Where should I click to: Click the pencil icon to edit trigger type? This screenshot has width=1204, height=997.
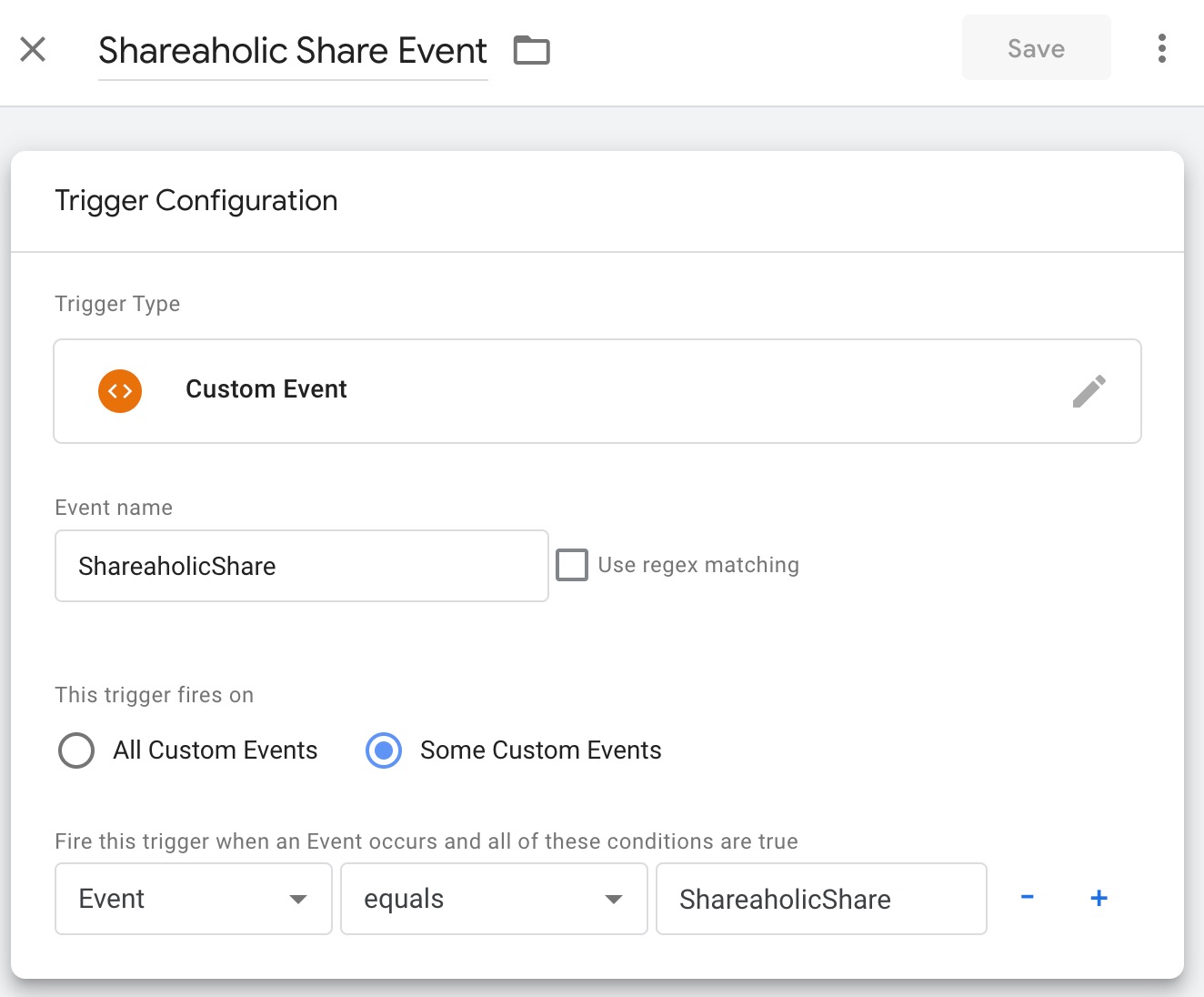(x=1089, y=391)
